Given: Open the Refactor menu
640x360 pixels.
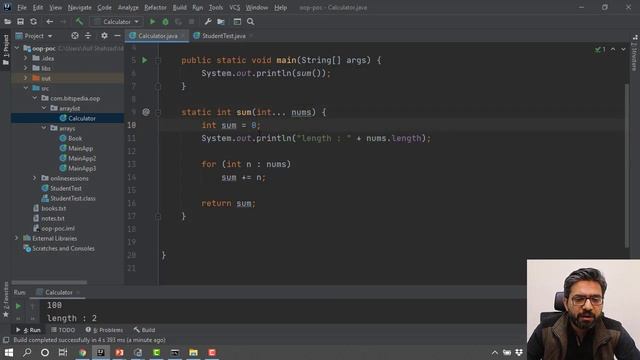Looking at the screenshot, I should click(x=155, y=7).
